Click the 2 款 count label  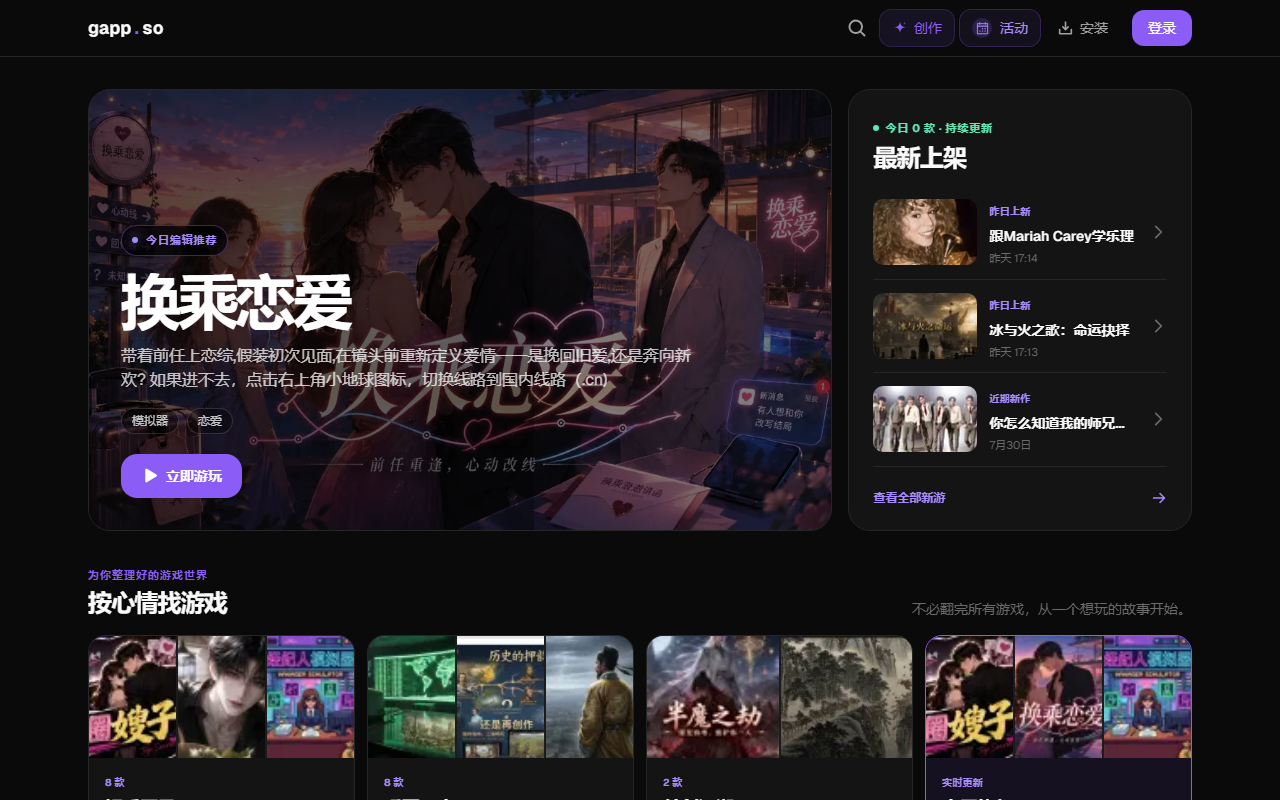coord(673,782)
